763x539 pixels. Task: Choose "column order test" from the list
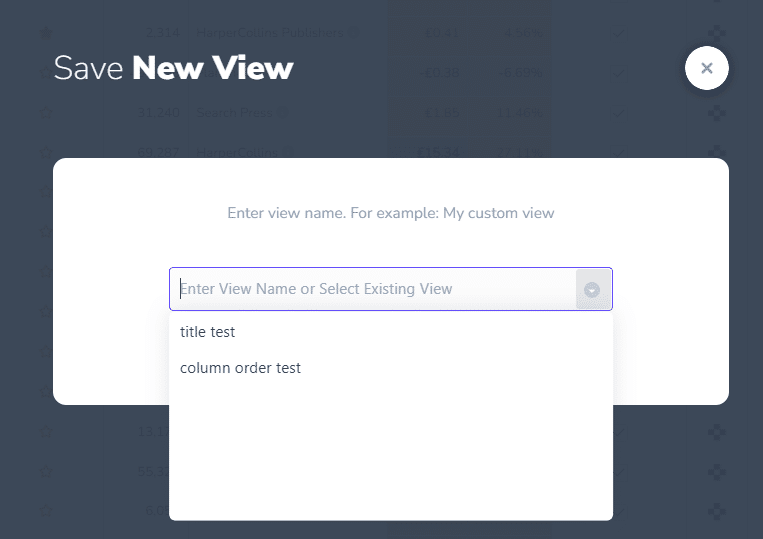(240, 368)
